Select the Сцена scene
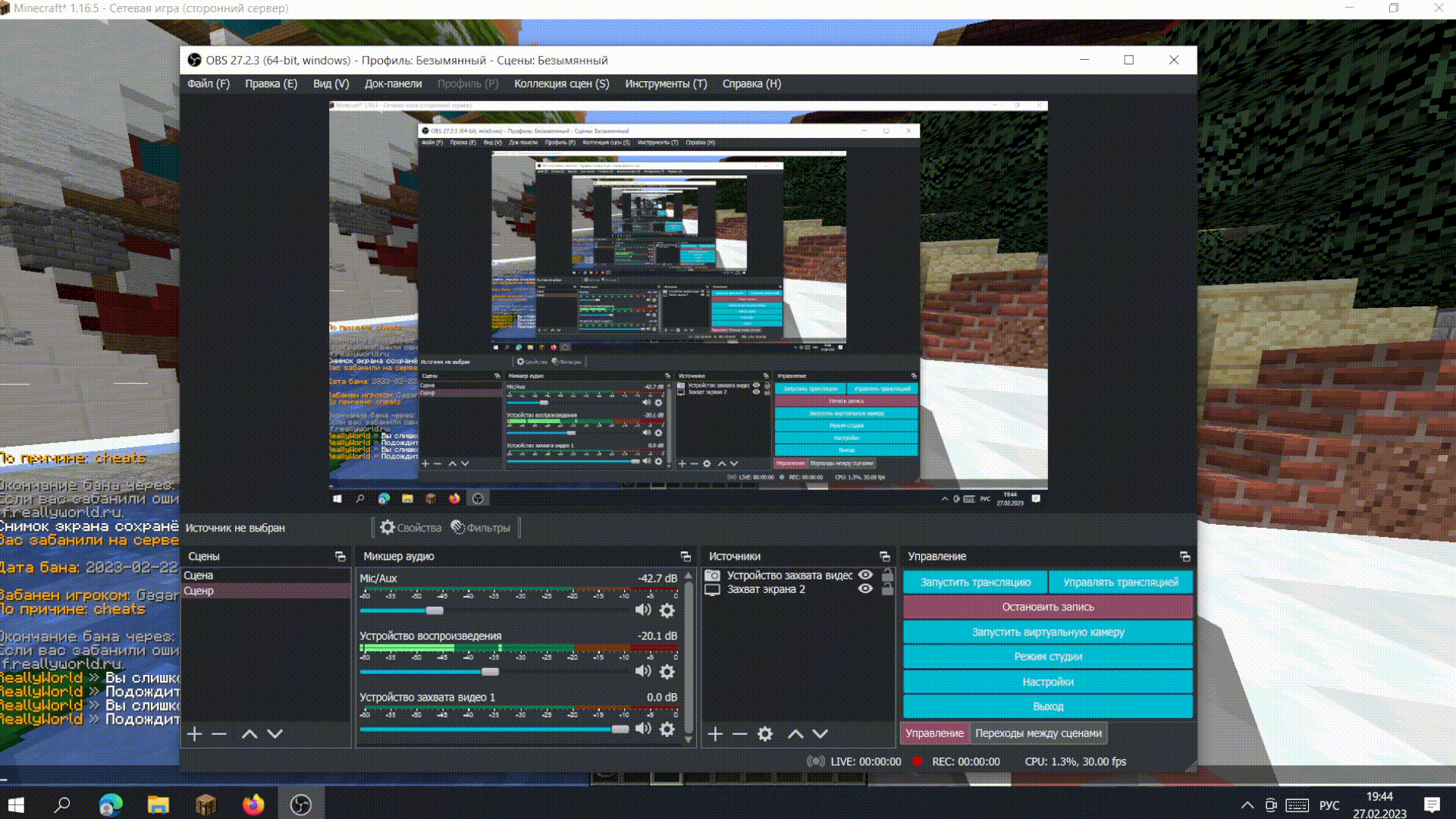Viewport: 1456px width, 819px height. coord(266,576)
